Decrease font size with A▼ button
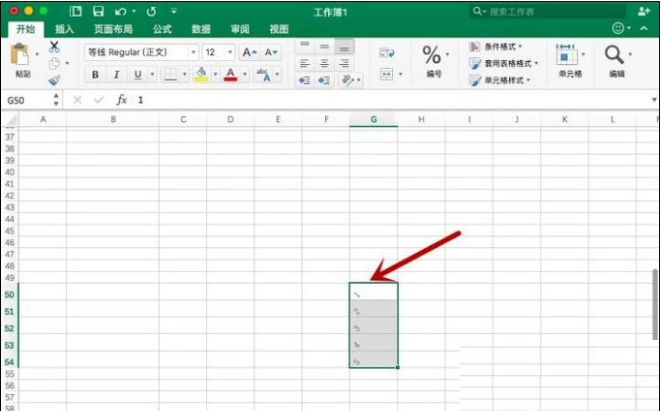 [x=271, y=53]
